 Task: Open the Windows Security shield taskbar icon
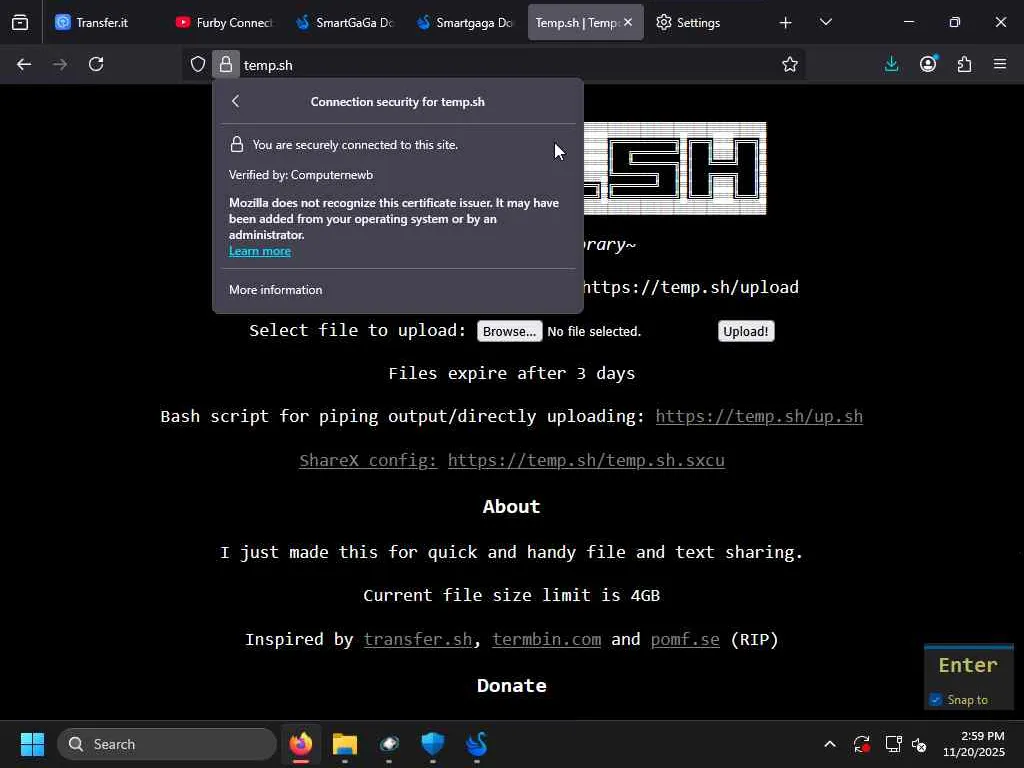coord(432,744)
